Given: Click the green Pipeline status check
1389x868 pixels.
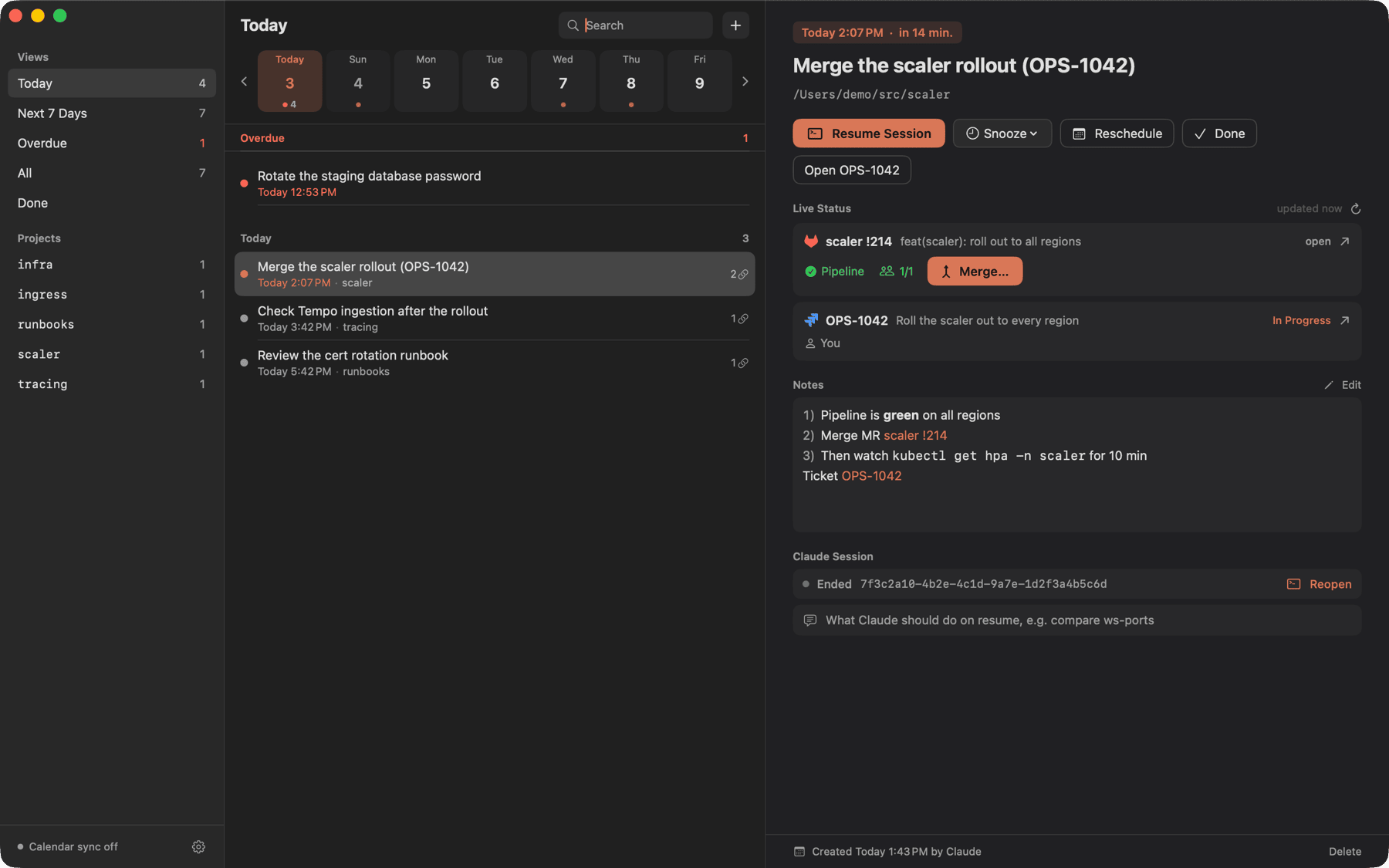Looking at the screenshot, I should pyautogui.click(x=834, y=272).
